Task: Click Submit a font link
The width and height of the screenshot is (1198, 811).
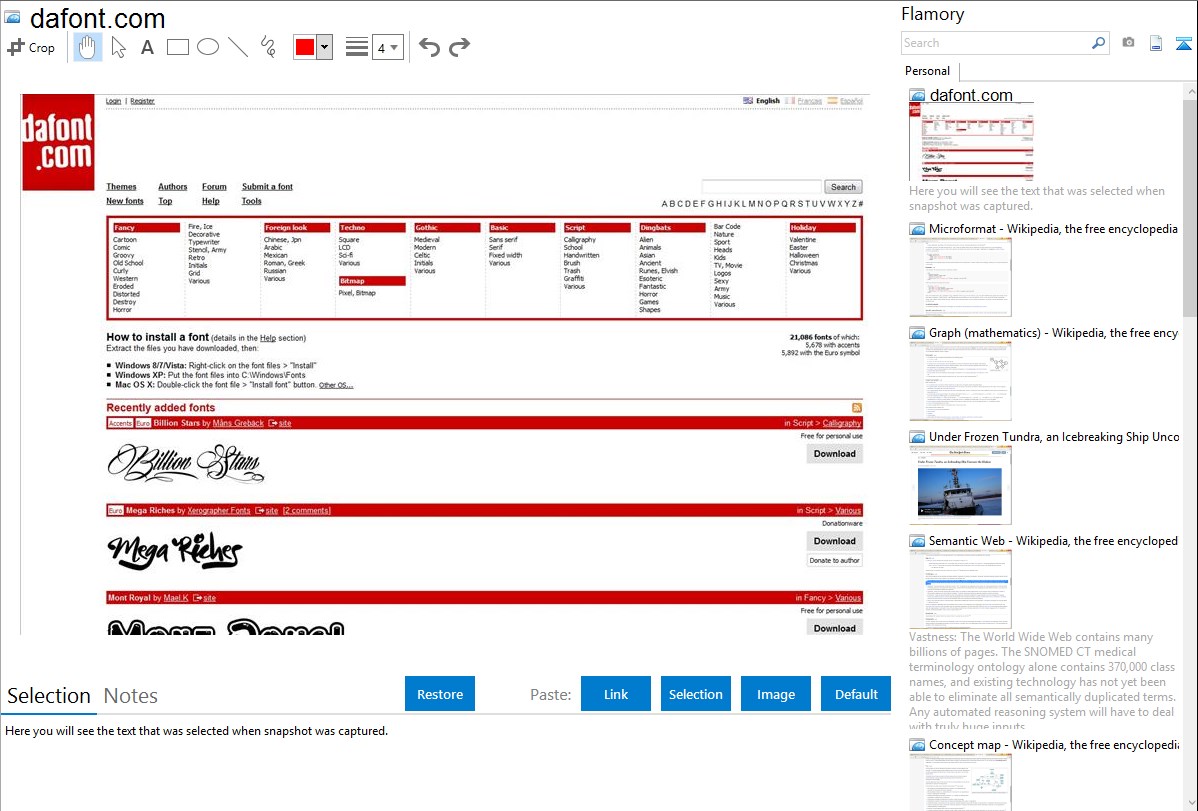Action: [267, 187]
